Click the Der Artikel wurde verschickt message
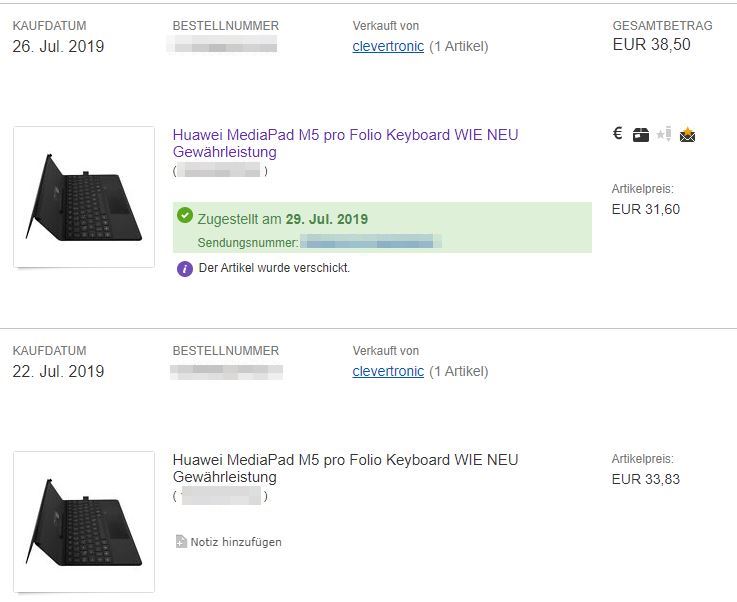 coord(274,268)
